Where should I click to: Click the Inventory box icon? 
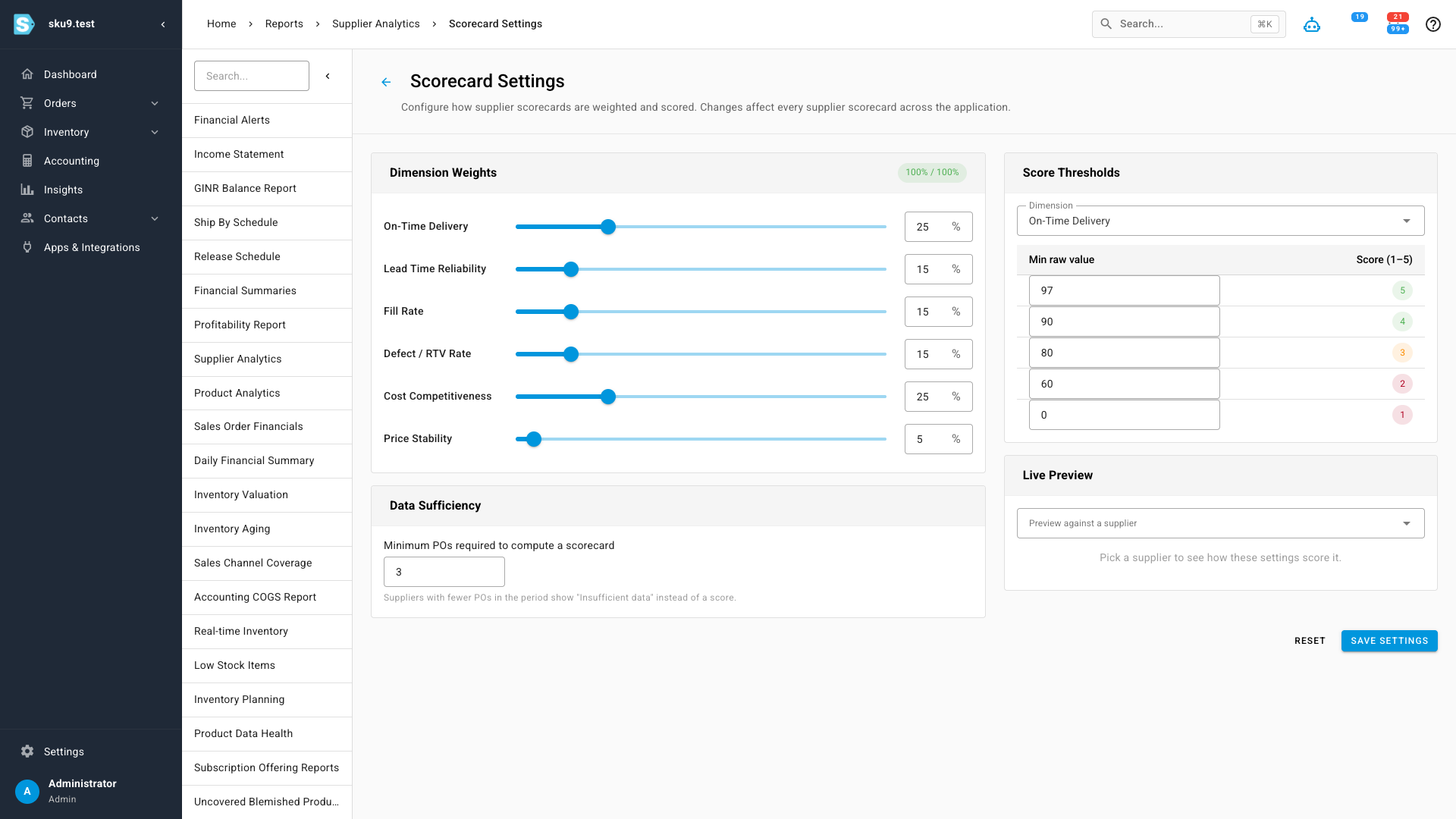pos(27,132)
